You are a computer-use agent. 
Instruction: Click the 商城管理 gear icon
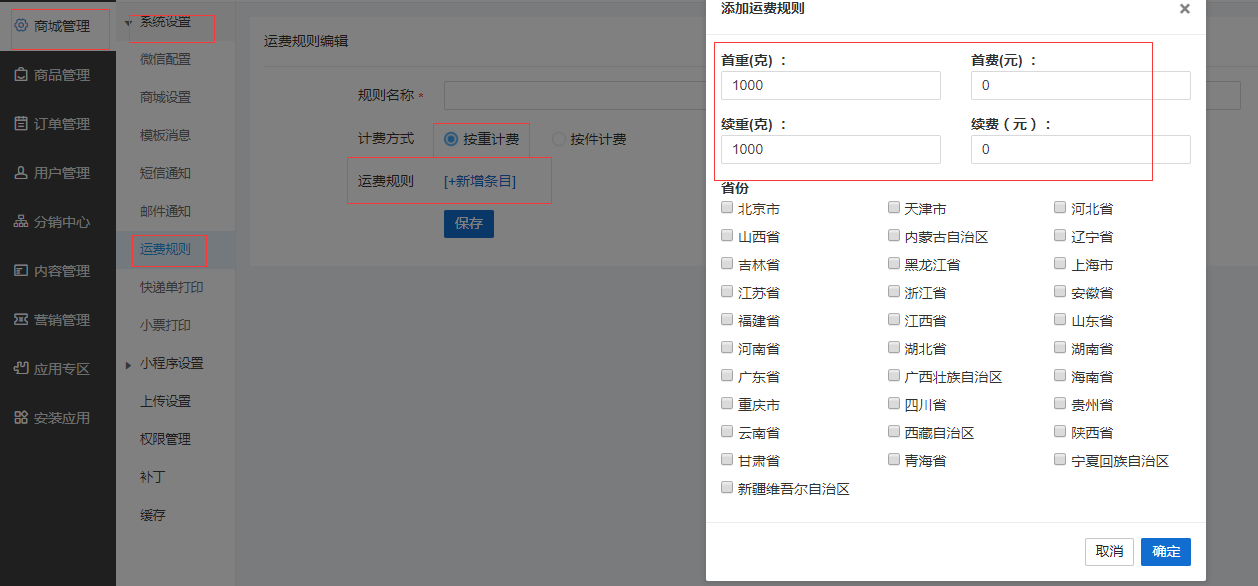(21, 26)
